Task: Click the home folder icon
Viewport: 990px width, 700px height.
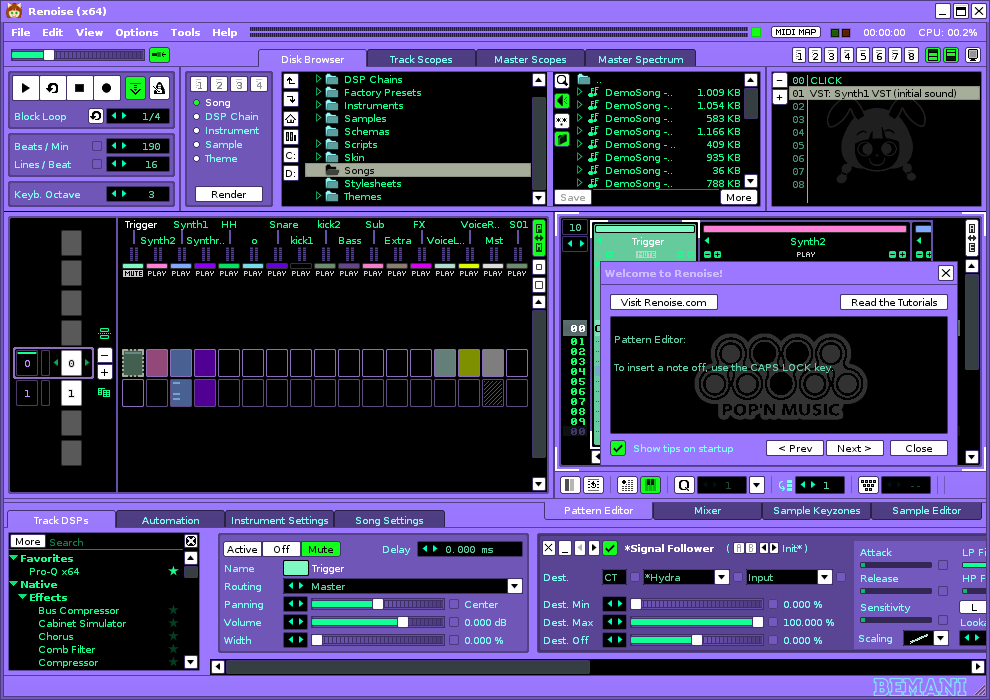Action: [290, 118]
